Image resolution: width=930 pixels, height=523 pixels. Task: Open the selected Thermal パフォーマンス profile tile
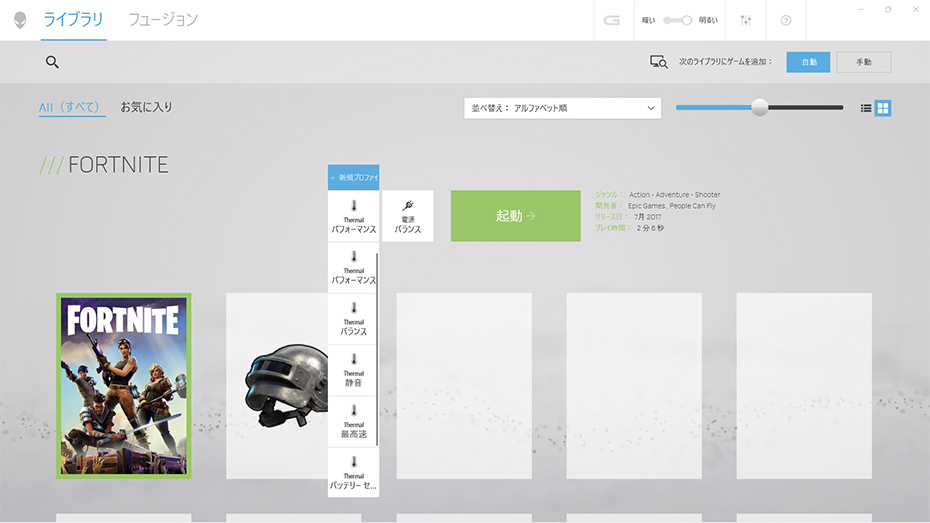[x=353, y=216]
